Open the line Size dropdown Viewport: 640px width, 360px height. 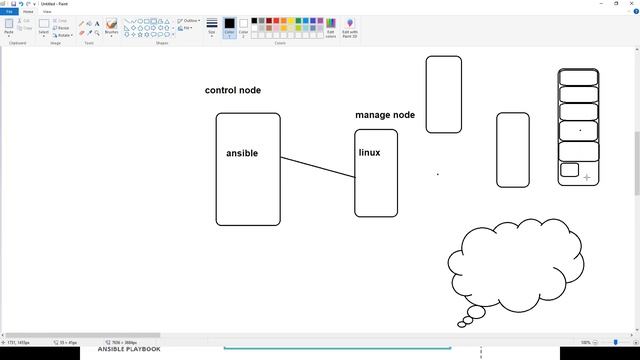click(x=212, y=28)
